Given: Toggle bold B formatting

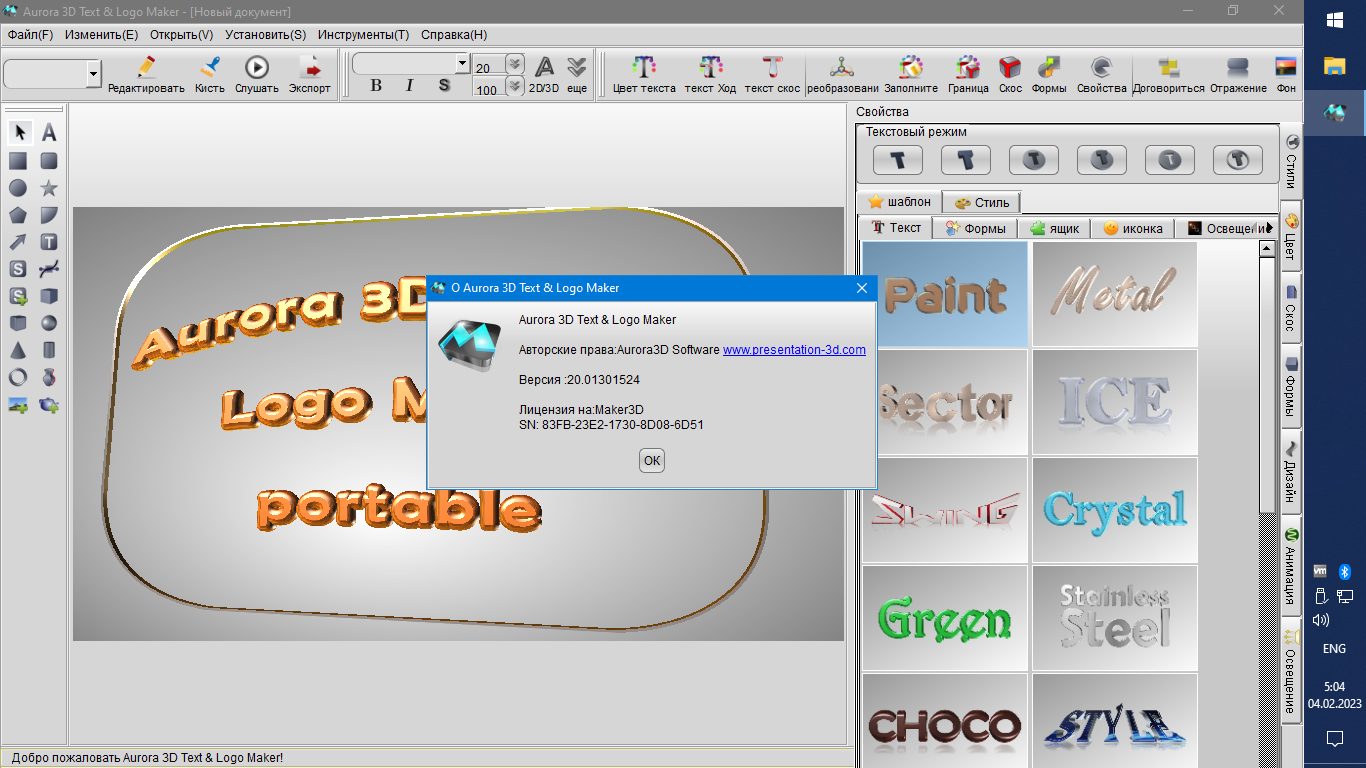Looking at the screenshot, I should (x=376, y=86).
